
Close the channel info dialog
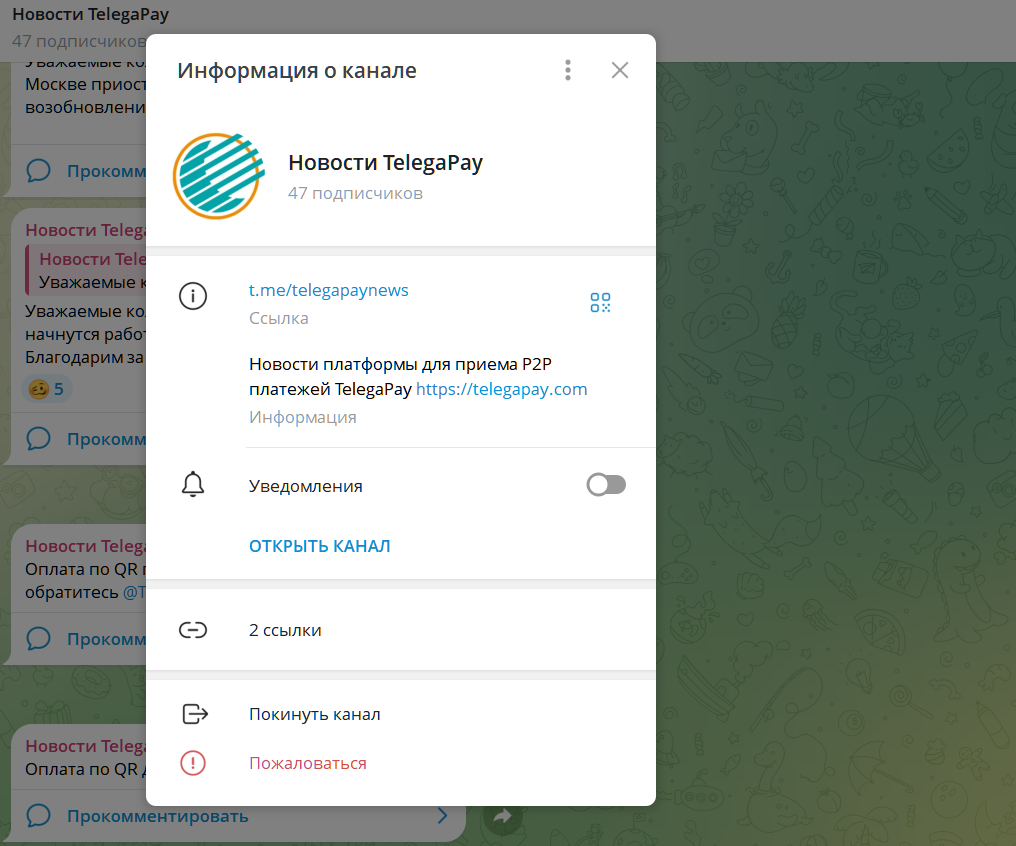620,70
